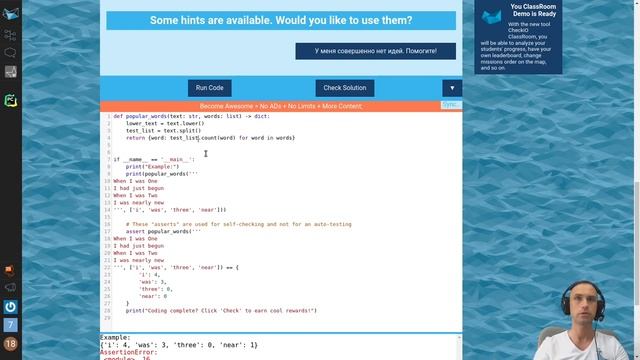The width and height of the screenshot is (640, 360).
Task: Open the brown profile badge showing 18
Action: [x=11, y=344]
